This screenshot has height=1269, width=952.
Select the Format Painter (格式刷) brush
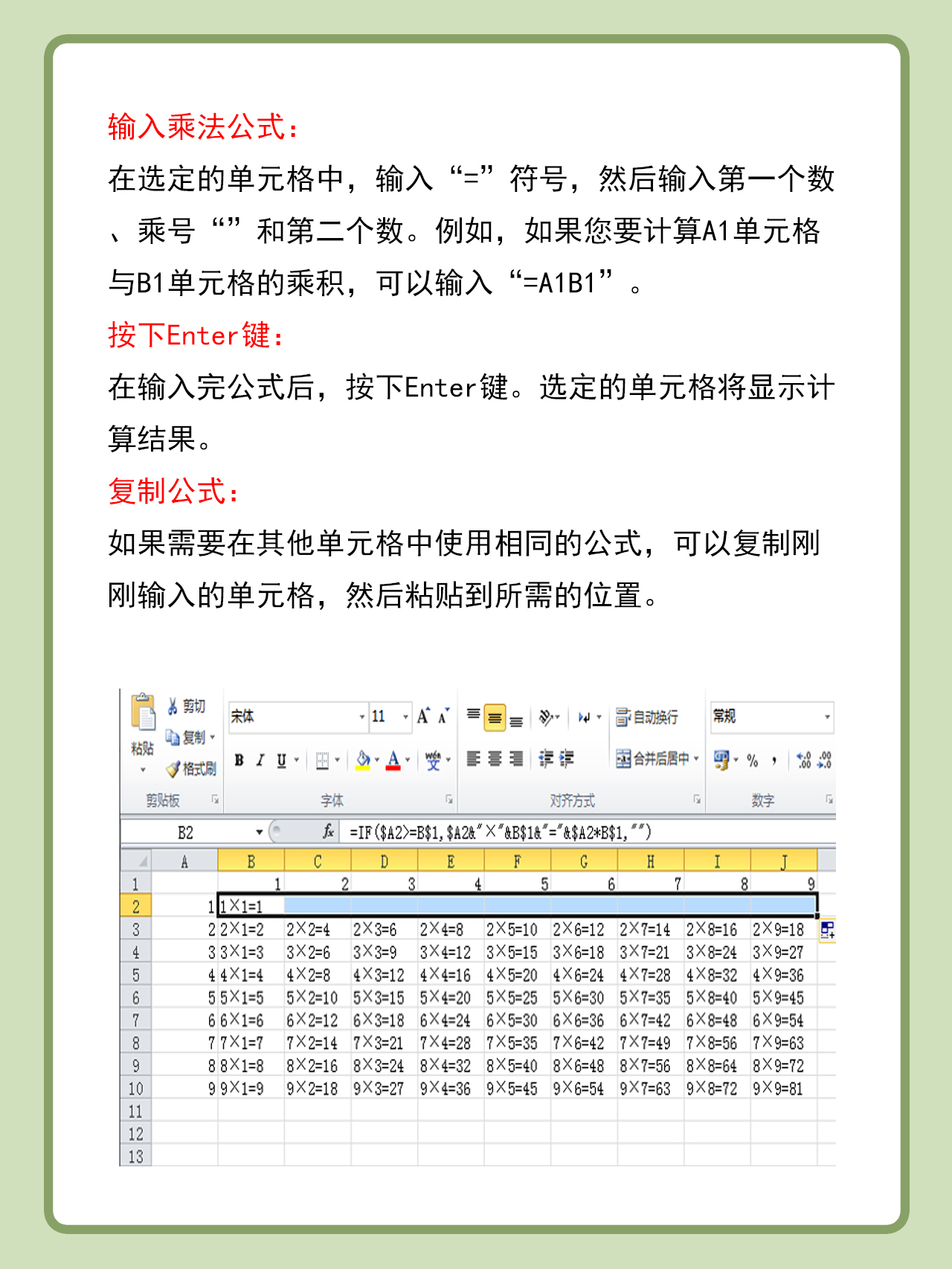tap(173, 769)
